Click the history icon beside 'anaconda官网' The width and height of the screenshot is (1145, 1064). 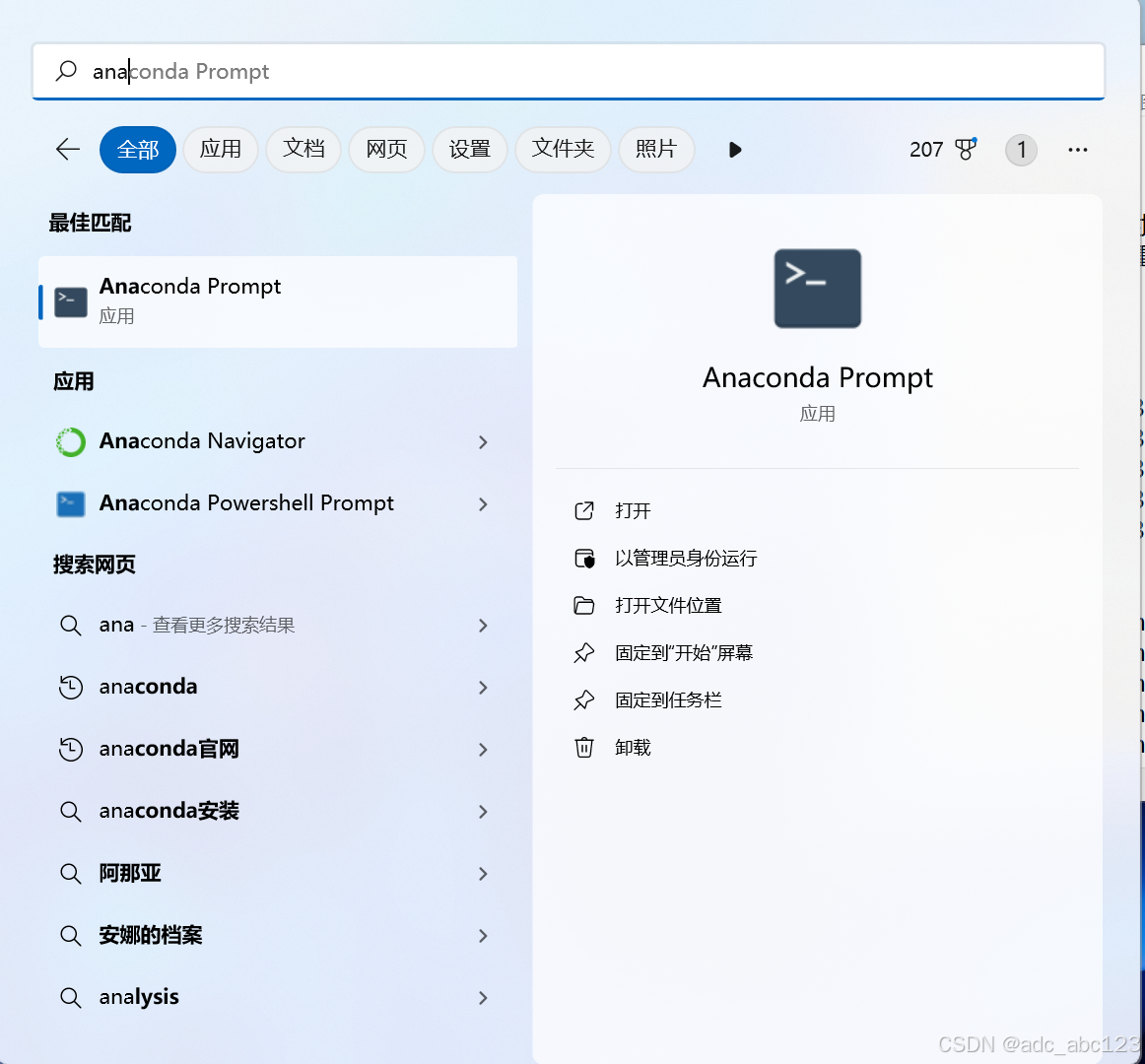(70, 750)
